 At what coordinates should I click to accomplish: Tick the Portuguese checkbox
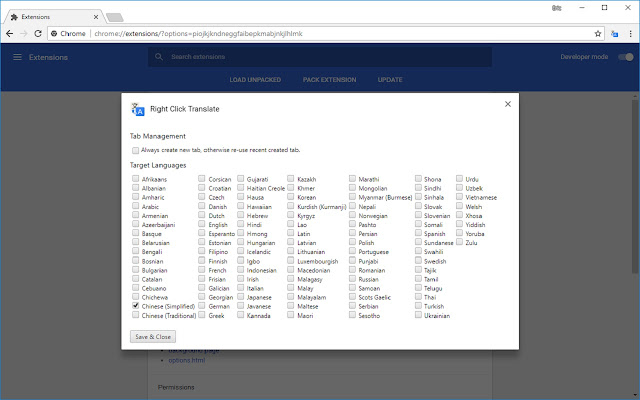click(352, 251)
